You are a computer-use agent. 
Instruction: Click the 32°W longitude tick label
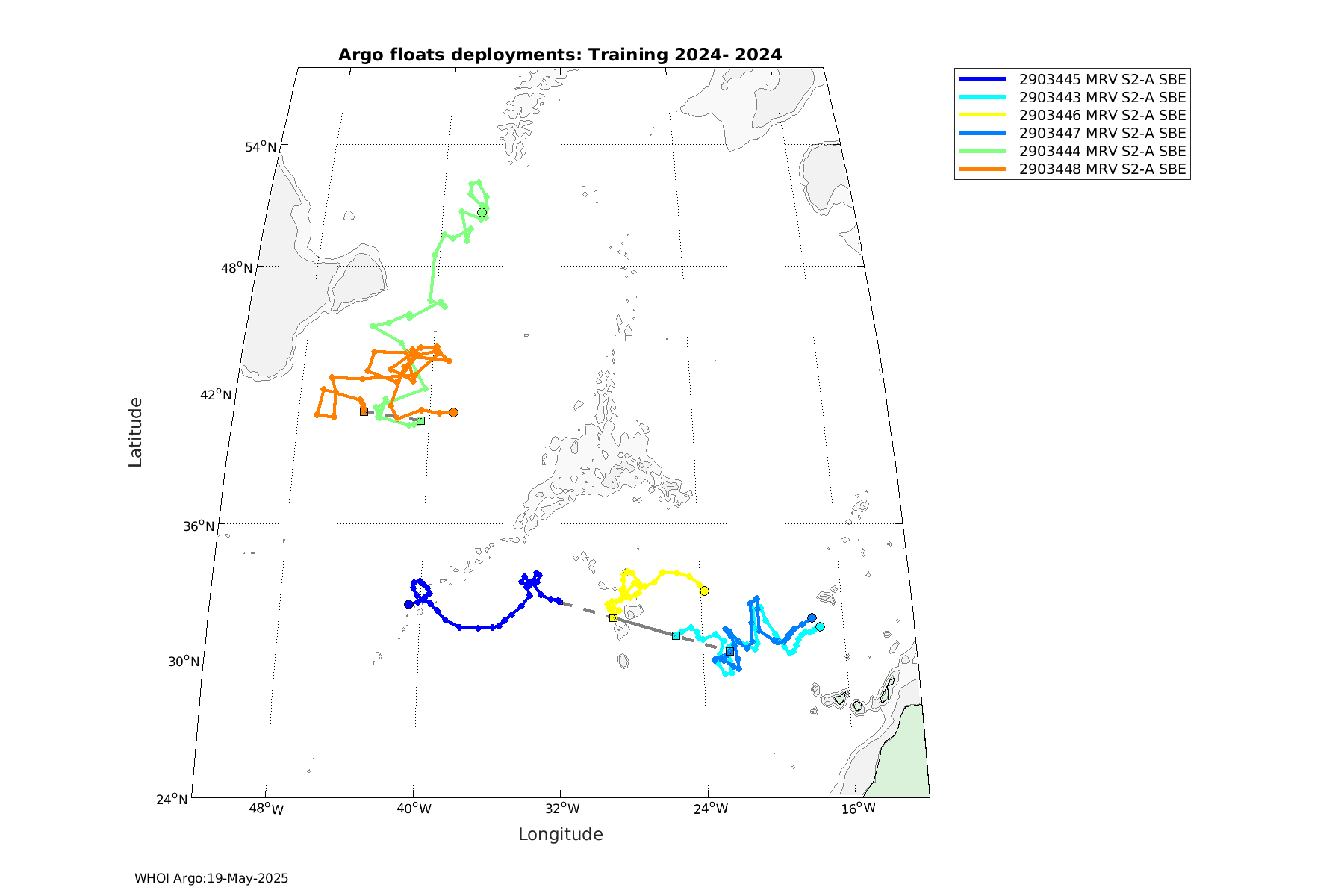(x=561, y=809)
